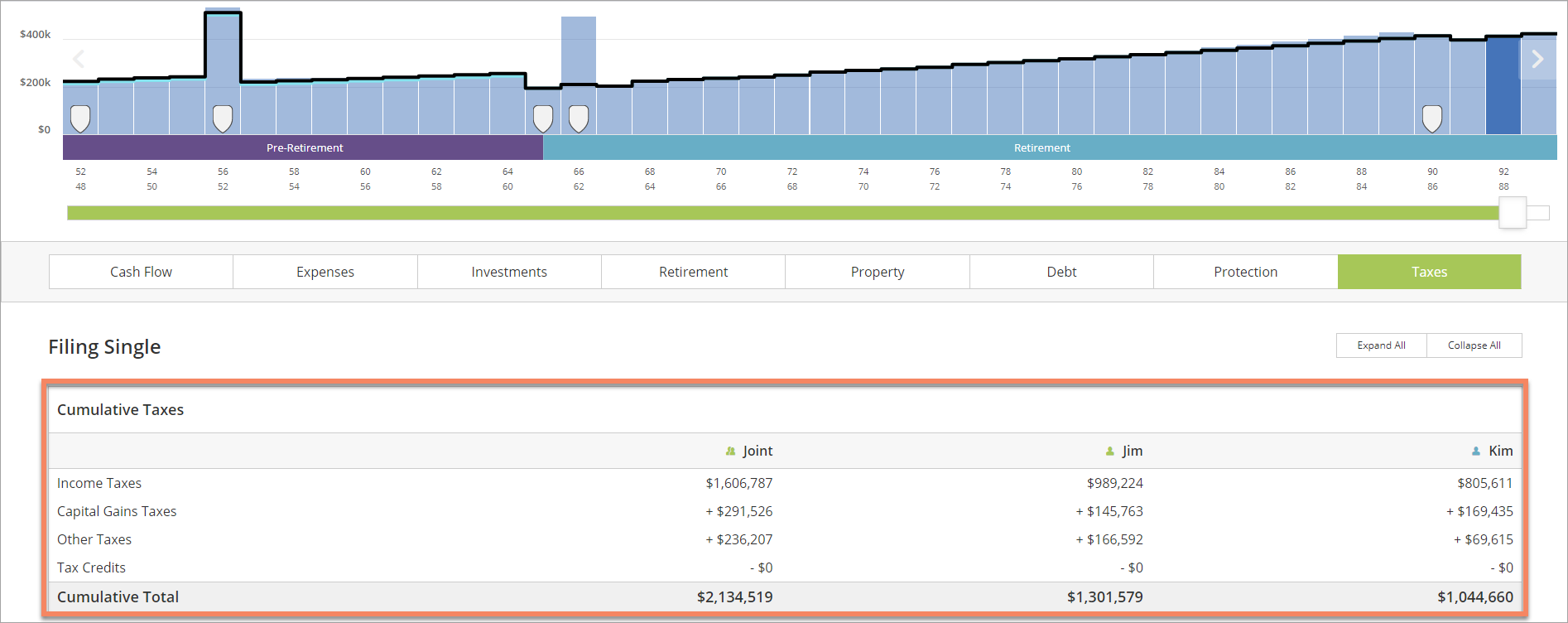Go to the Debt tab
This screenshot has height=623, width=1568.
click(1061, 272)
